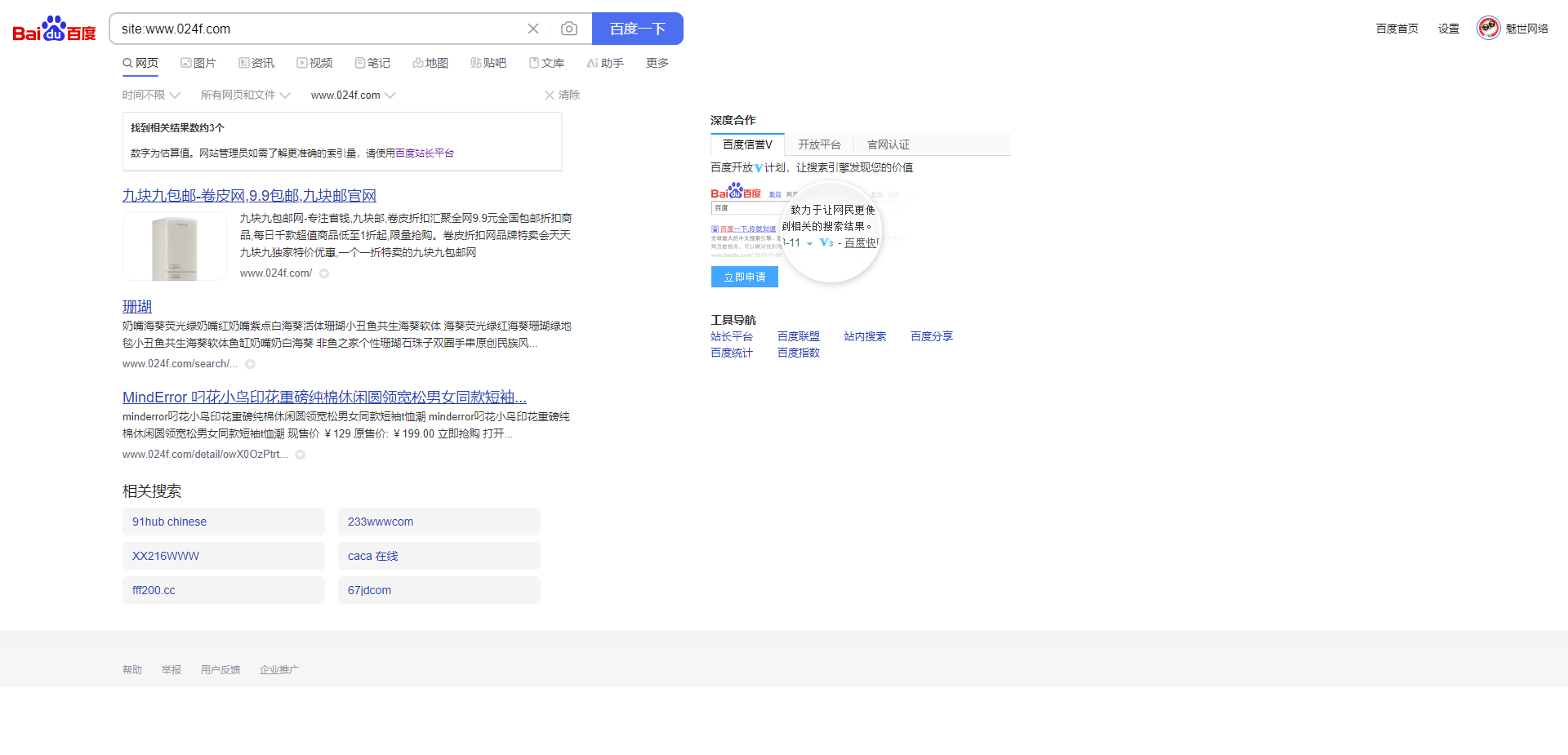
Task: Click the 用户反馈 footer link
Action: click(220, 670)
